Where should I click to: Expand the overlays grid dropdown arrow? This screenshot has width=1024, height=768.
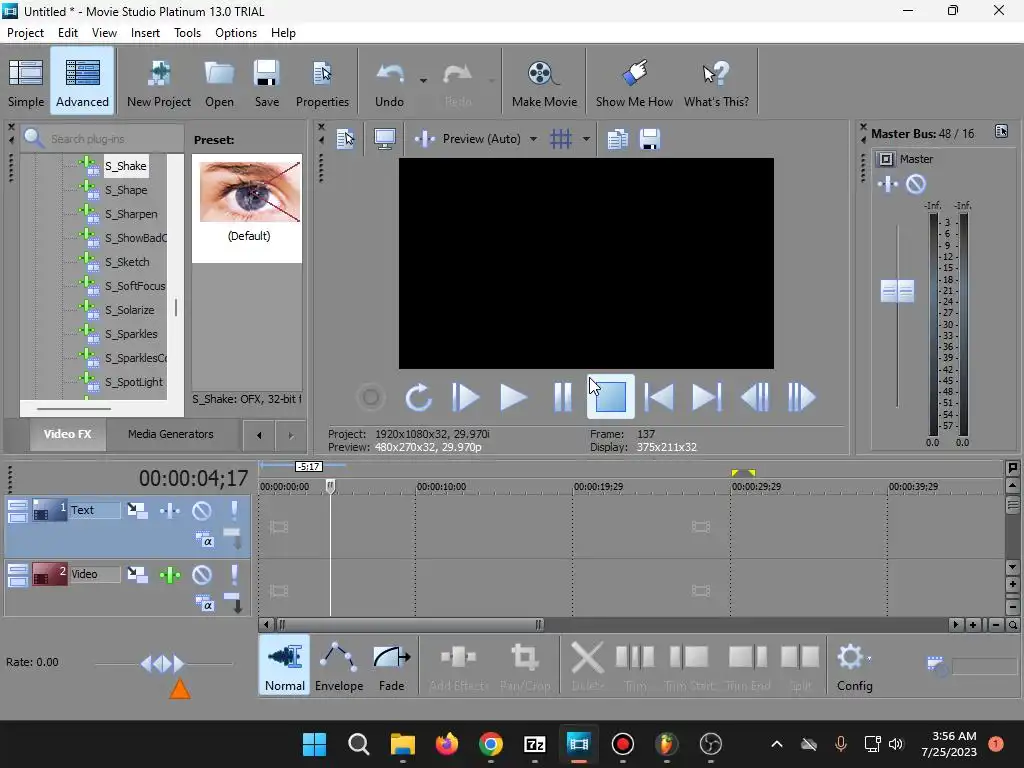[586, 139]
